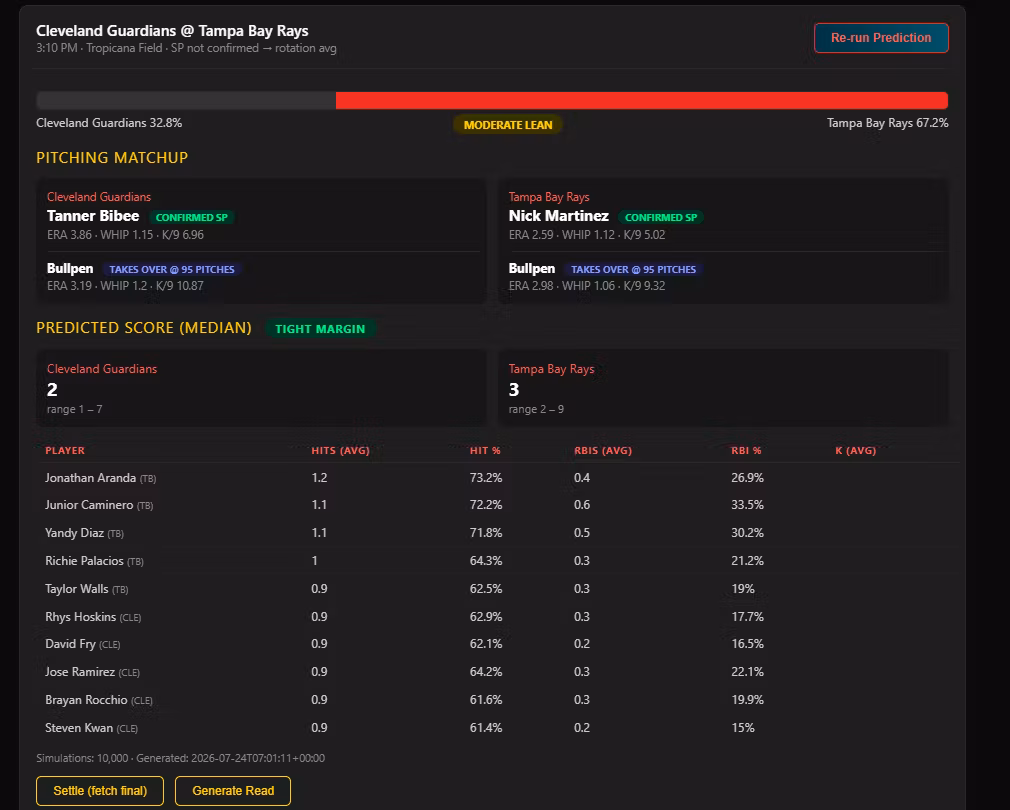Screen dimensions: 1010x810
Task: Click the RBIS (AVG) column header
Action: (x=603, y=451)
